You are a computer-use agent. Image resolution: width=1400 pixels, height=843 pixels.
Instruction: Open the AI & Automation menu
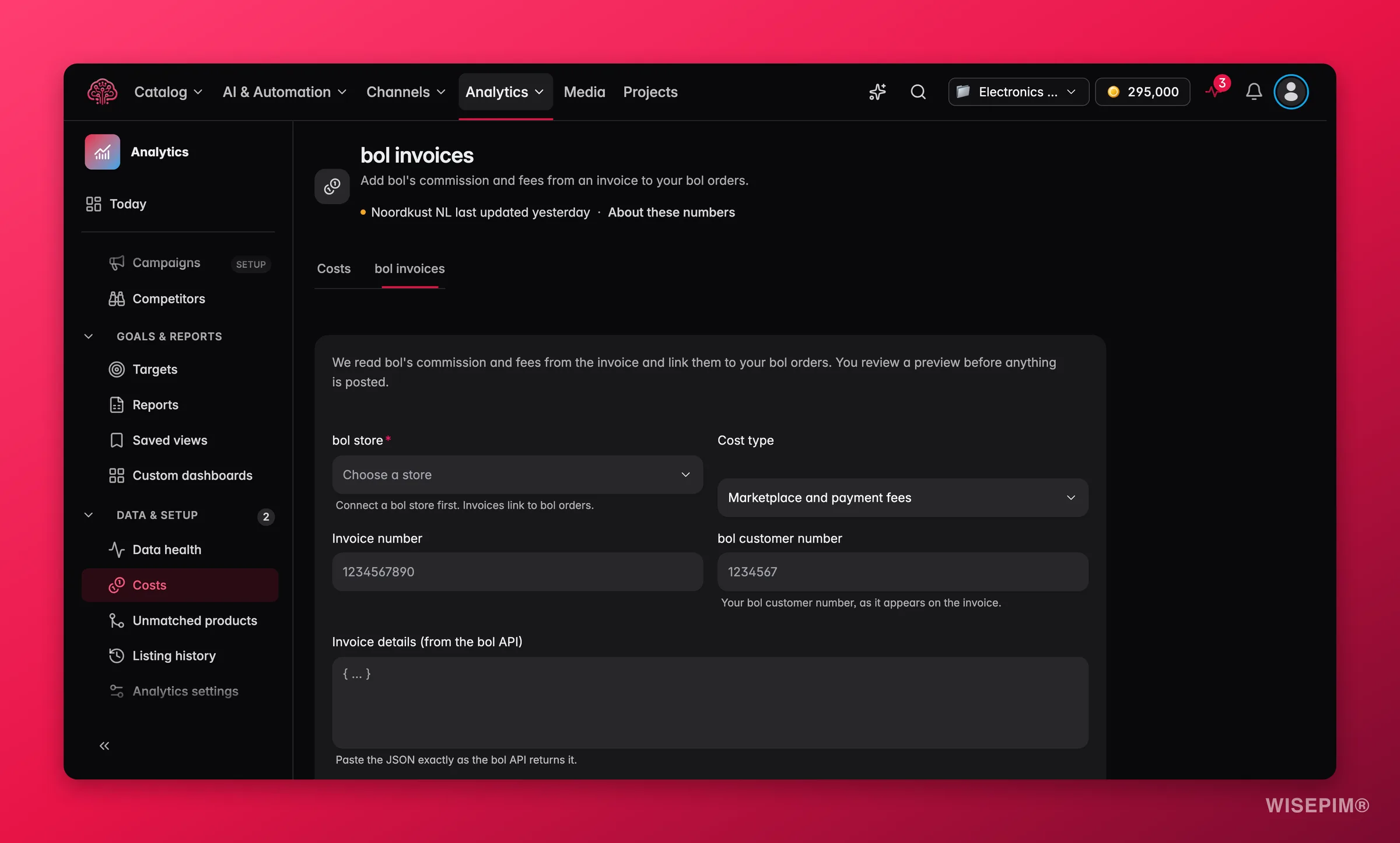click(x=285, y=92)
